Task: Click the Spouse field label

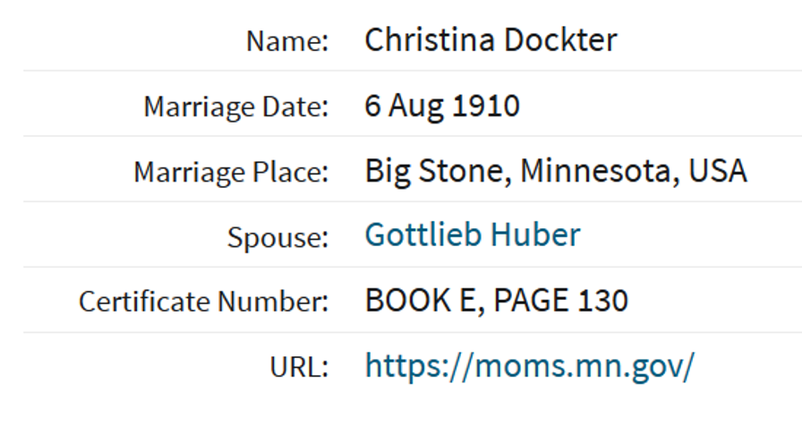Action: tap(278, 238)
